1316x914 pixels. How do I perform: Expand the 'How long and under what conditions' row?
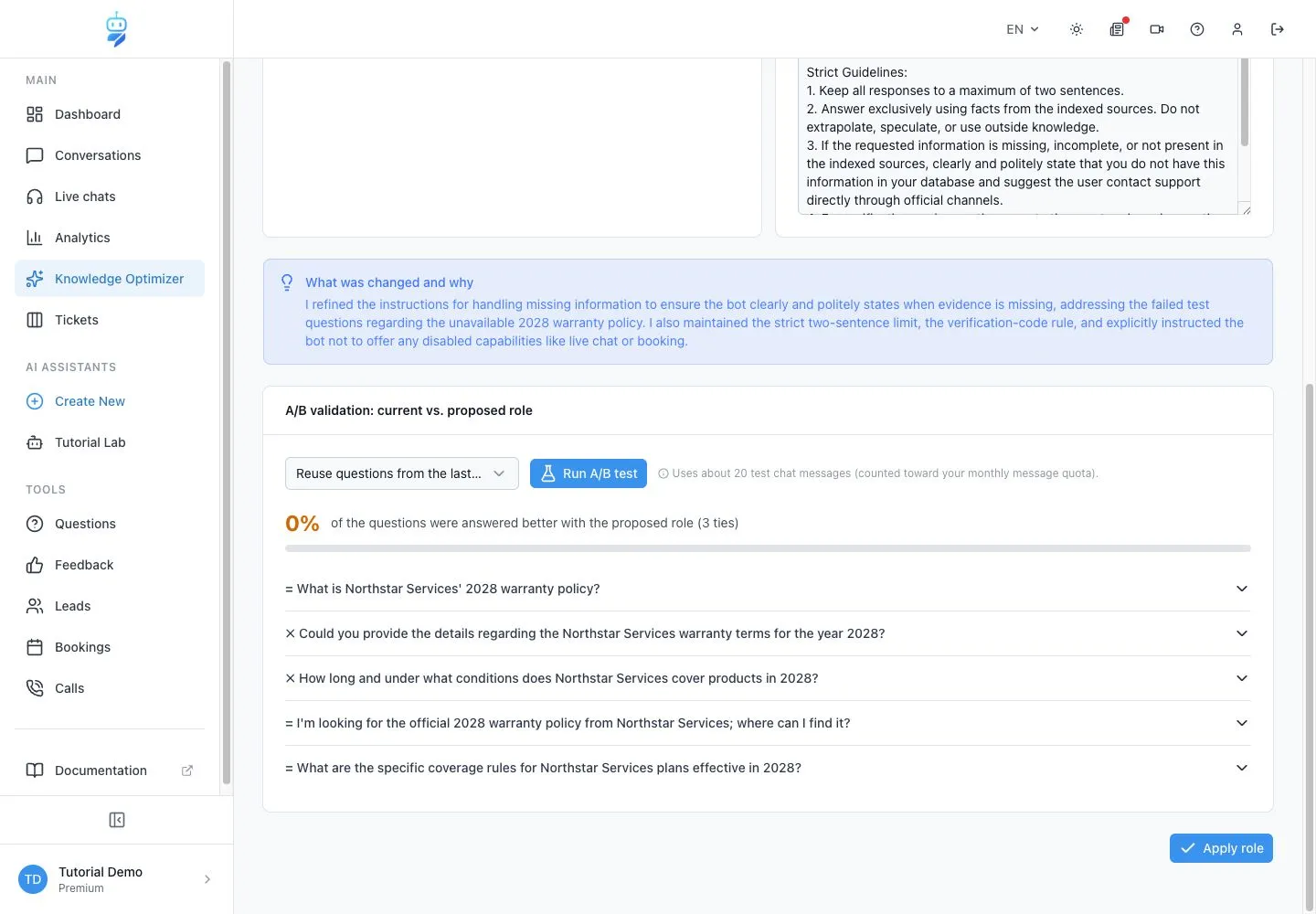(768, 678)
